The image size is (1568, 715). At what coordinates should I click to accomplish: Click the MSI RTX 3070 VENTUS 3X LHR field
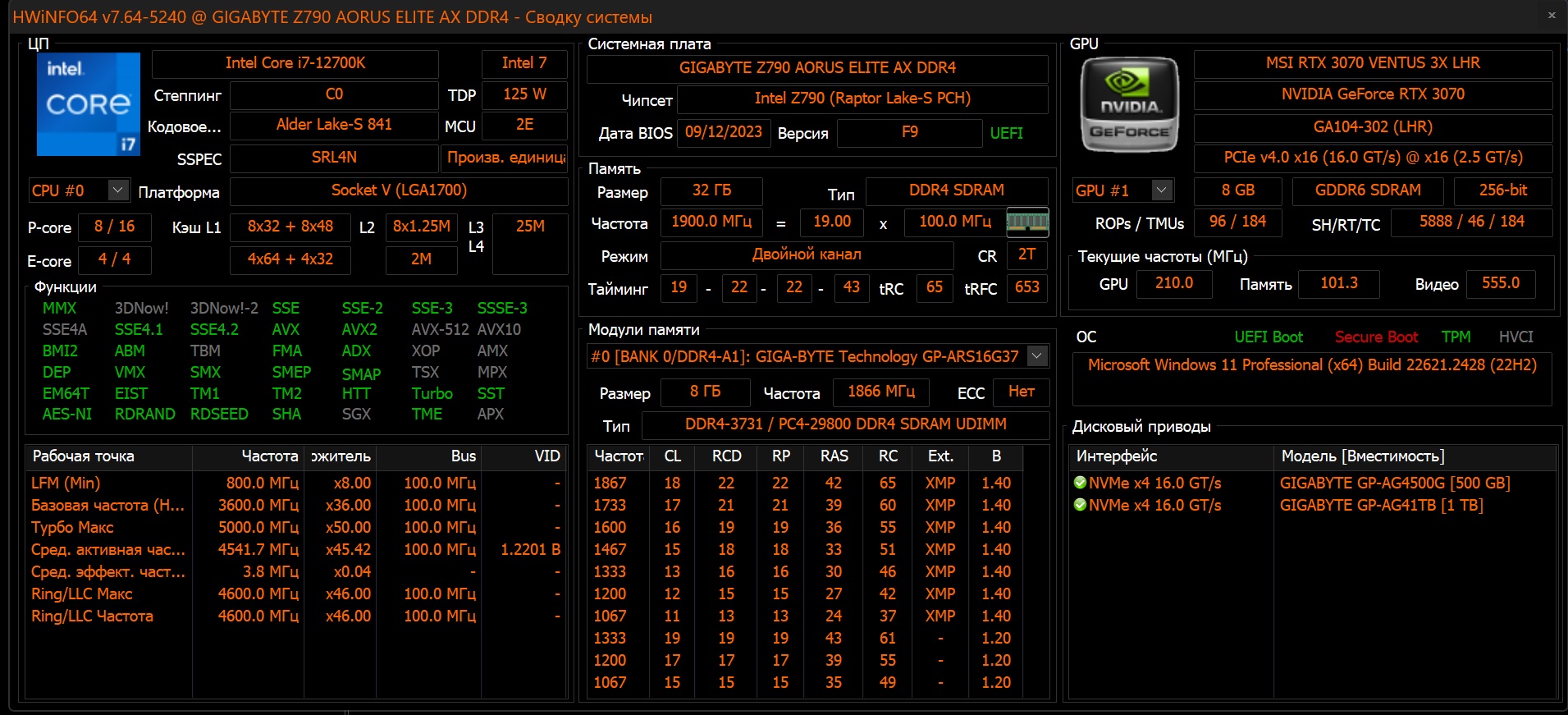[x=1372, y=63]
